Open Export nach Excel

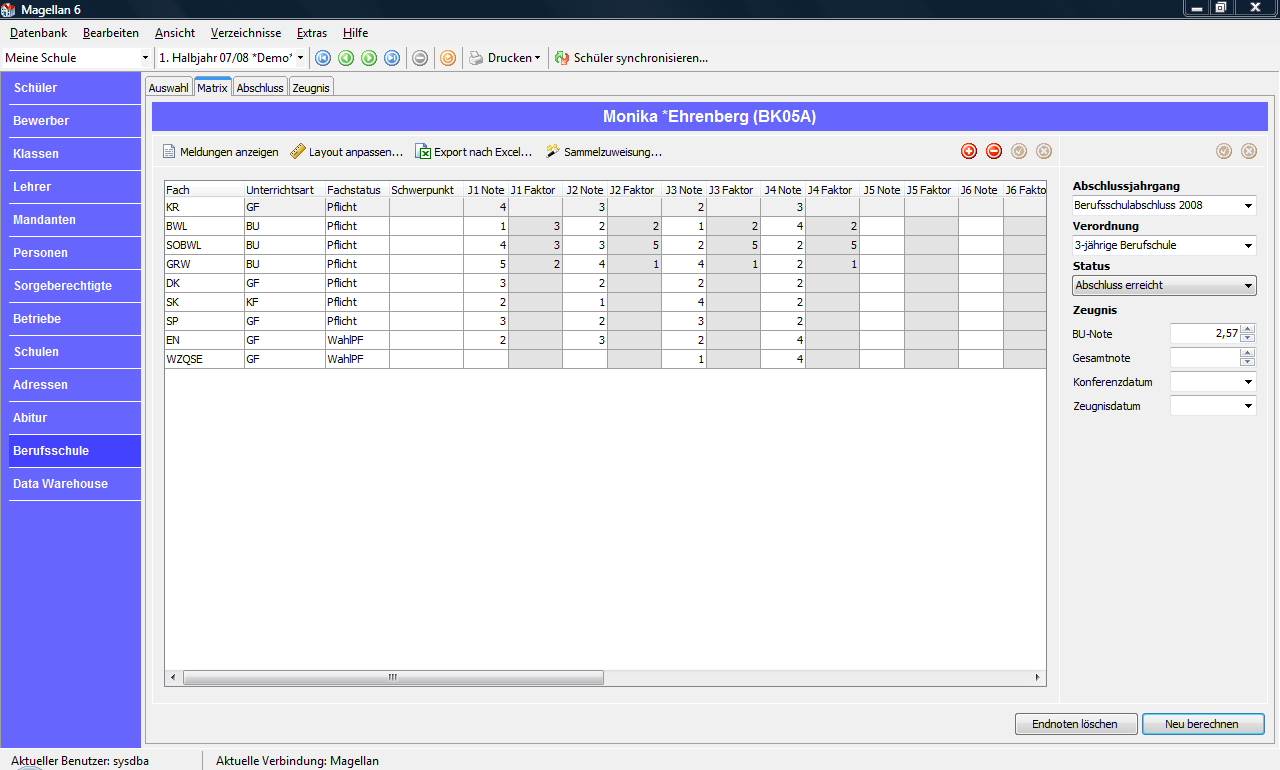474,152
